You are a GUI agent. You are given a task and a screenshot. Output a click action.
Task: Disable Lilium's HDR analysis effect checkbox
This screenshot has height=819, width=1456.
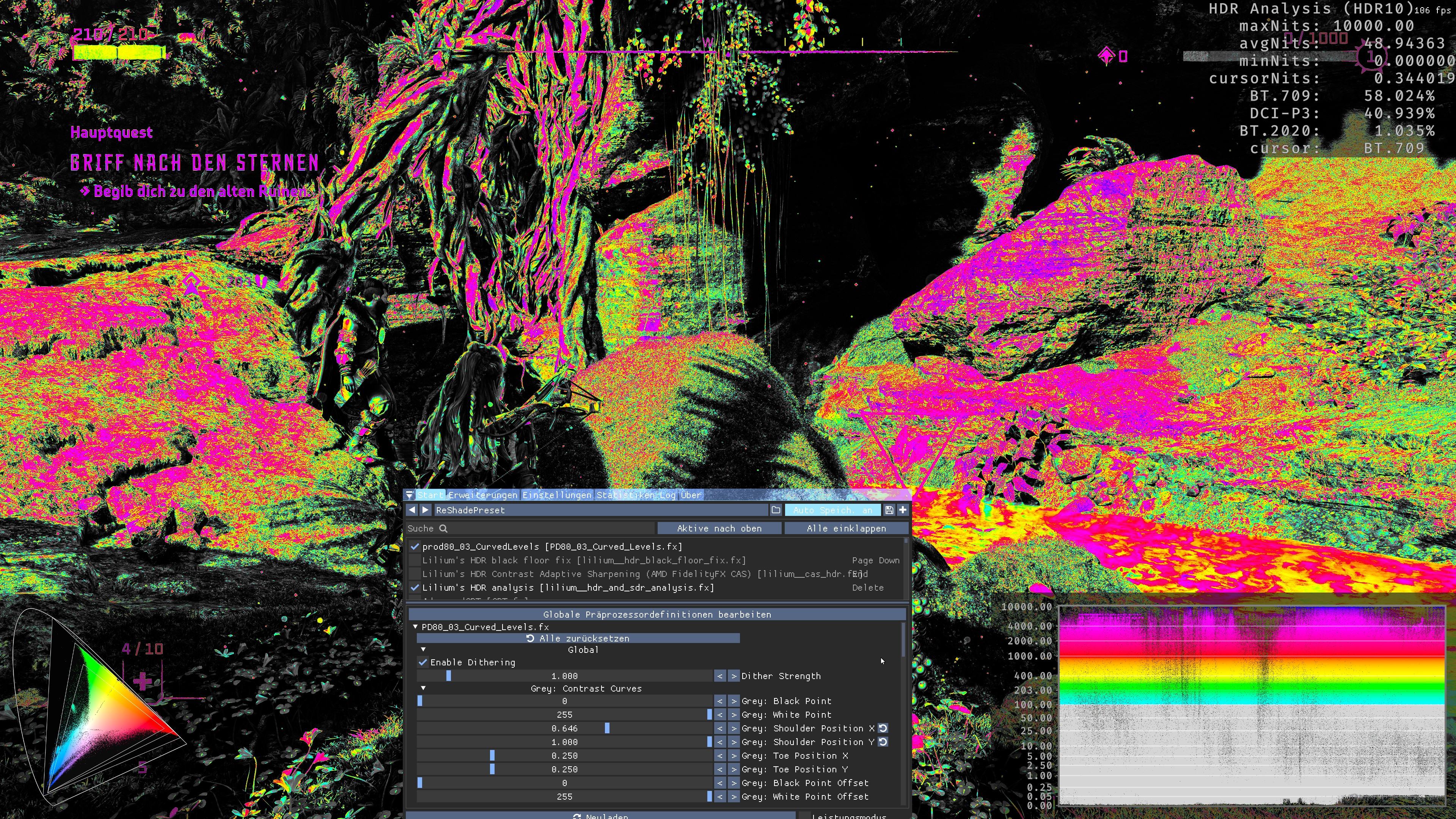click(x=415, y=588)
